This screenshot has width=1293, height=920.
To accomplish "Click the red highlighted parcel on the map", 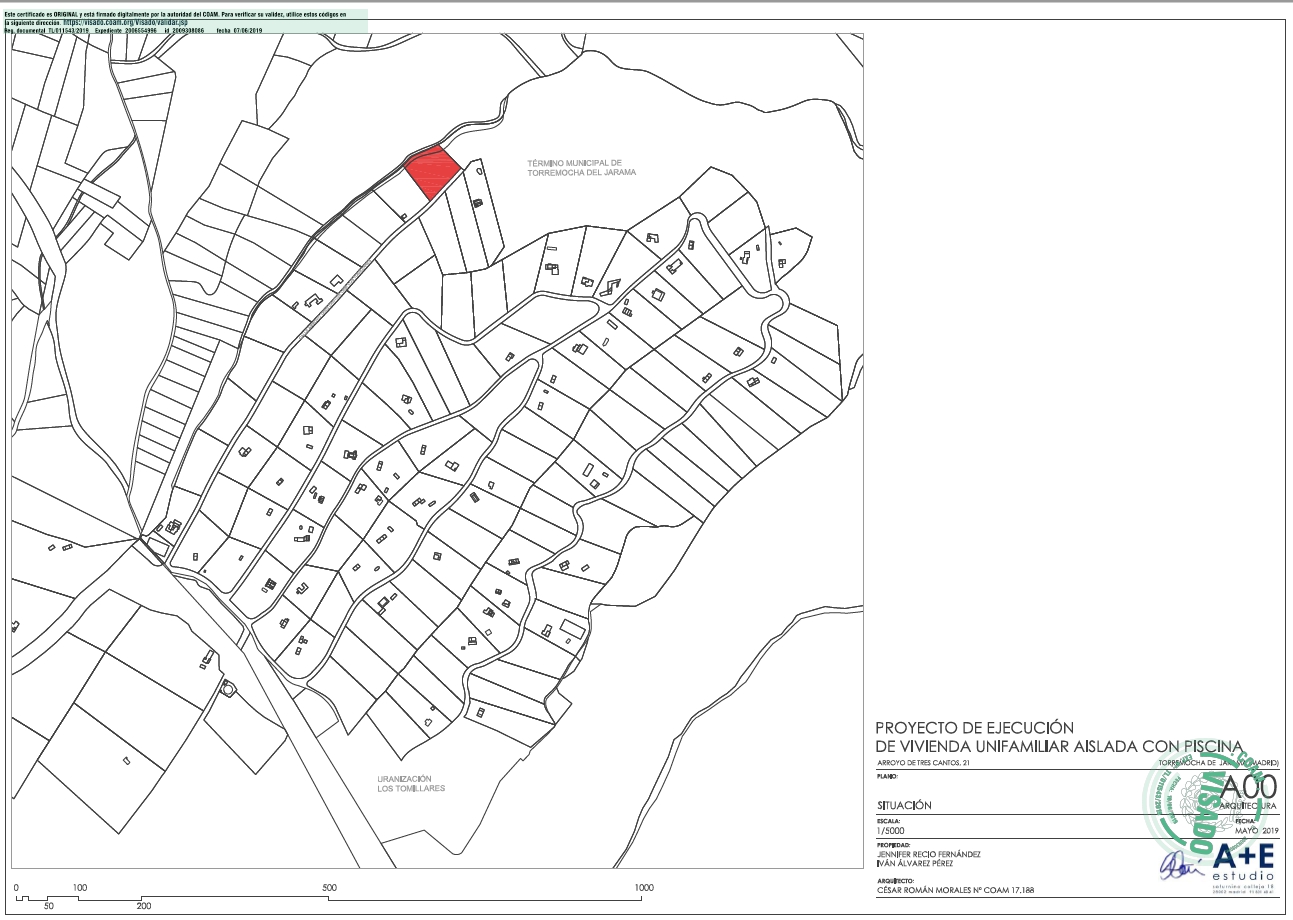I will coord(433,172).
